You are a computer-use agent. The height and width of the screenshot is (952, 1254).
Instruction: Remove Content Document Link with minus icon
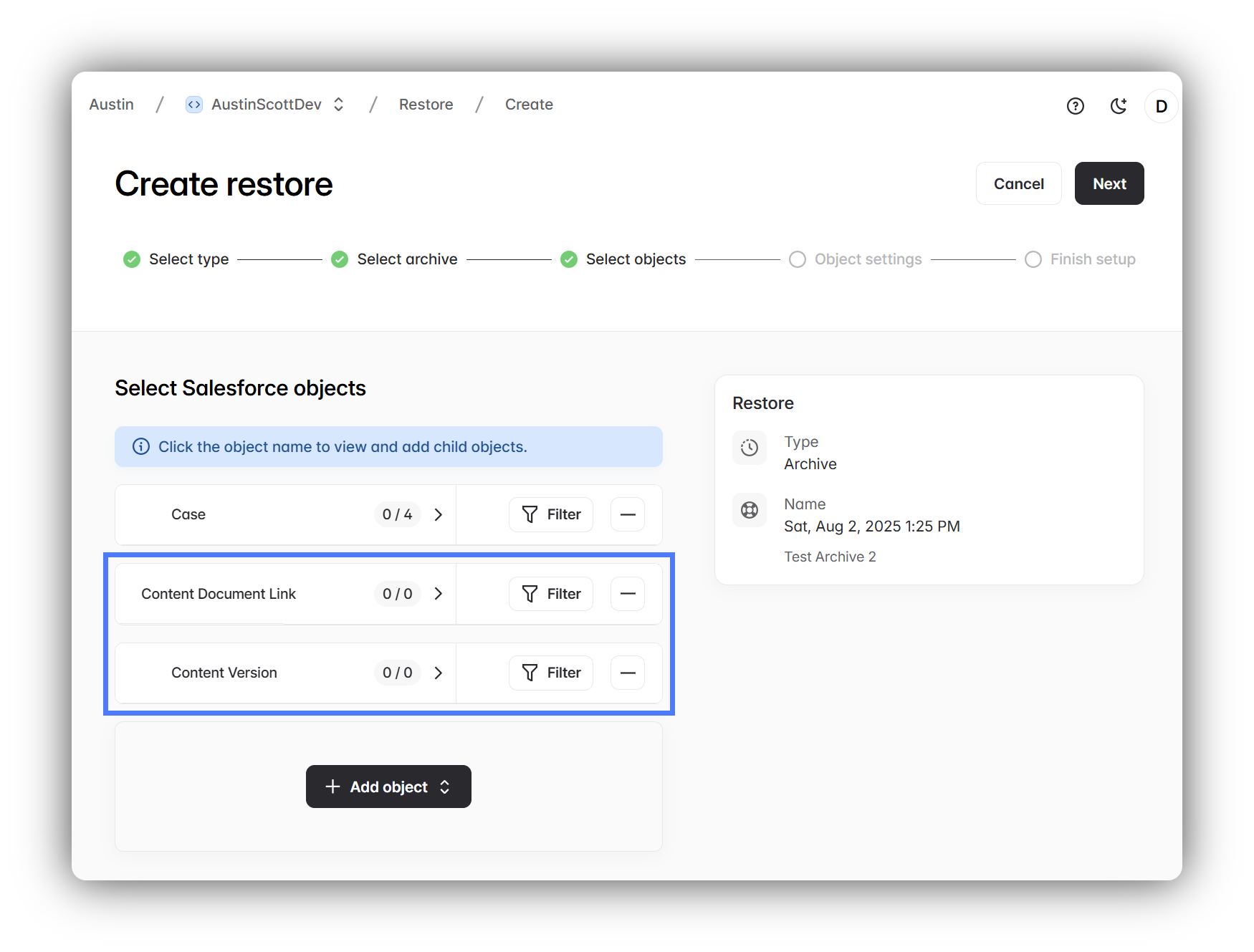[x=627, y=594]
